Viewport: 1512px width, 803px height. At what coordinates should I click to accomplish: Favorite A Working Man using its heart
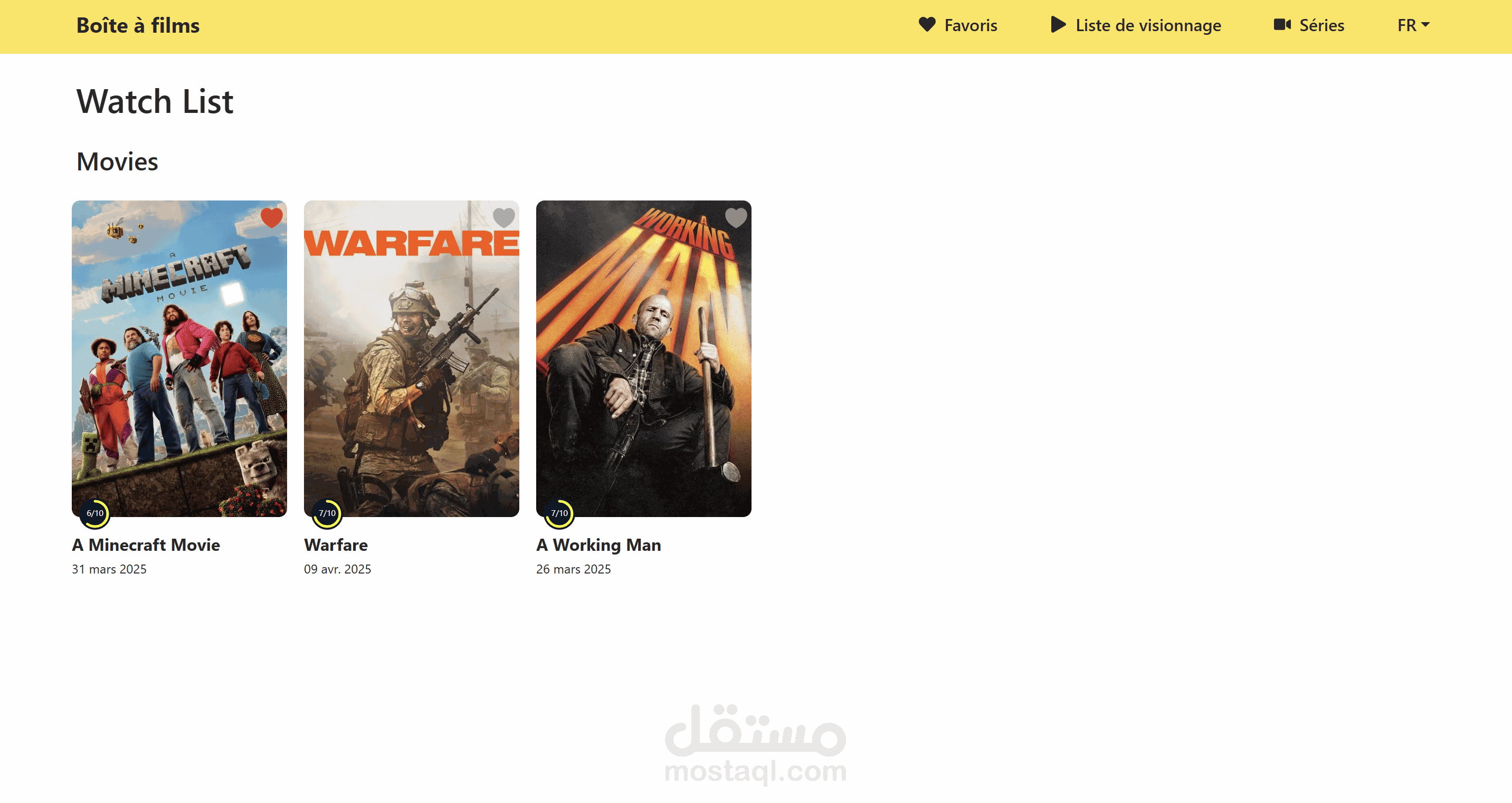pyautogui.click(x=736, y=218)
